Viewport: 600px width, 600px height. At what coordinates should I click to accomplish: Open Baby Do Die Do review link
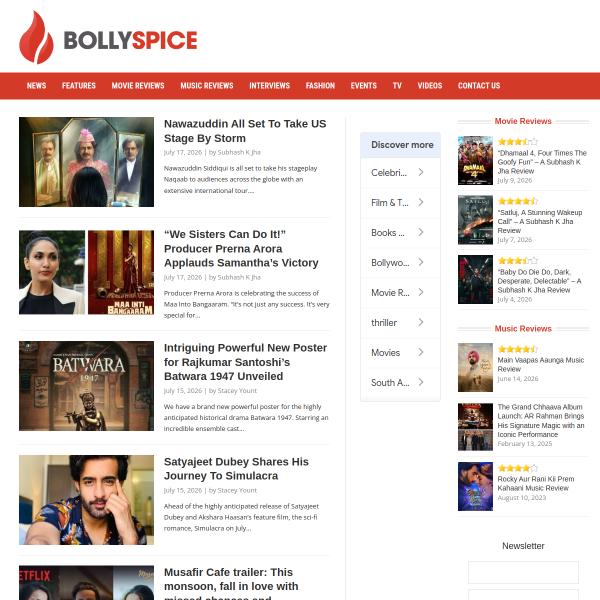(539, 281)
